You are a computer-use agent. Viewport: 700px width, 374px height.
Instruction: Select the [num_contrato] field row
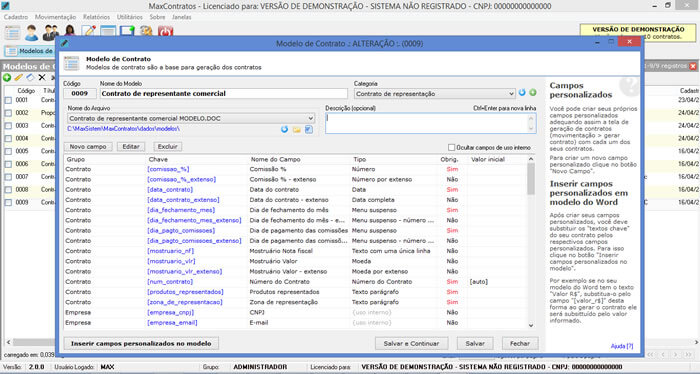pyautogui.click(x=295, y=282)
